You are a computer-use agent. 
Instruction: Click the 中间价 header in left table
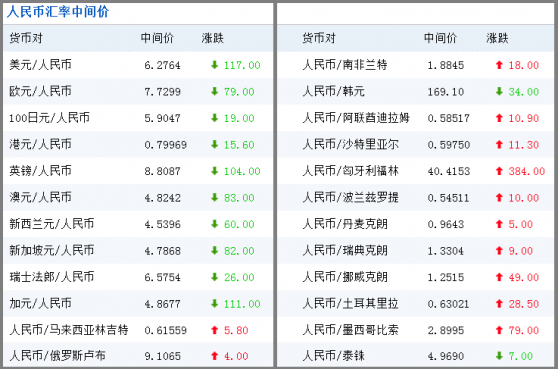(x=157, y=38)
